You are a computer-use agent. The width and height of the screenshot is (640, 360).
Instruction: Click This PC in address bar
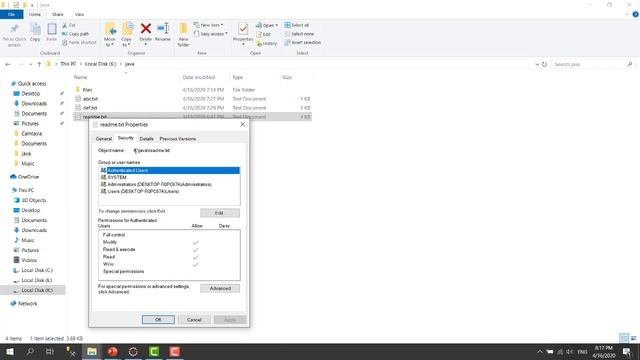(x=68, y=64)
